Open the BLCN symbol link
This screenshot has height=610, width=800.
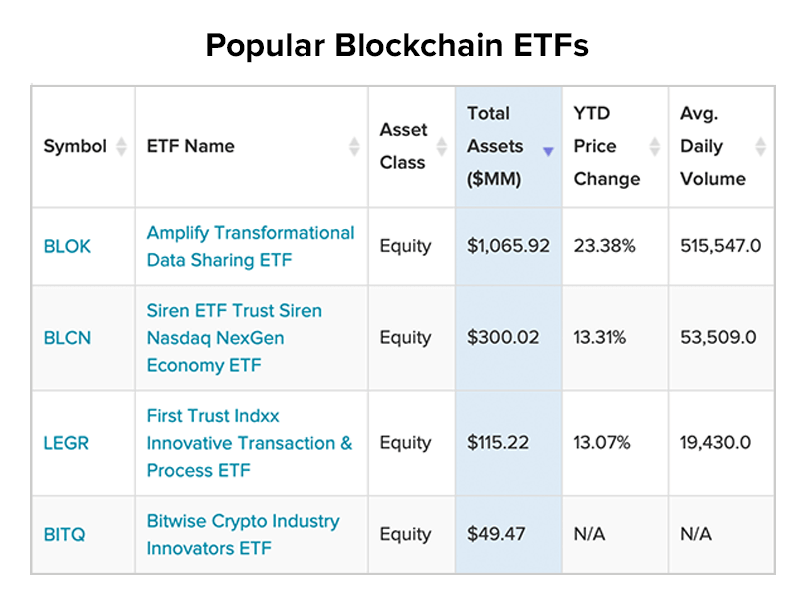point(67,338)
